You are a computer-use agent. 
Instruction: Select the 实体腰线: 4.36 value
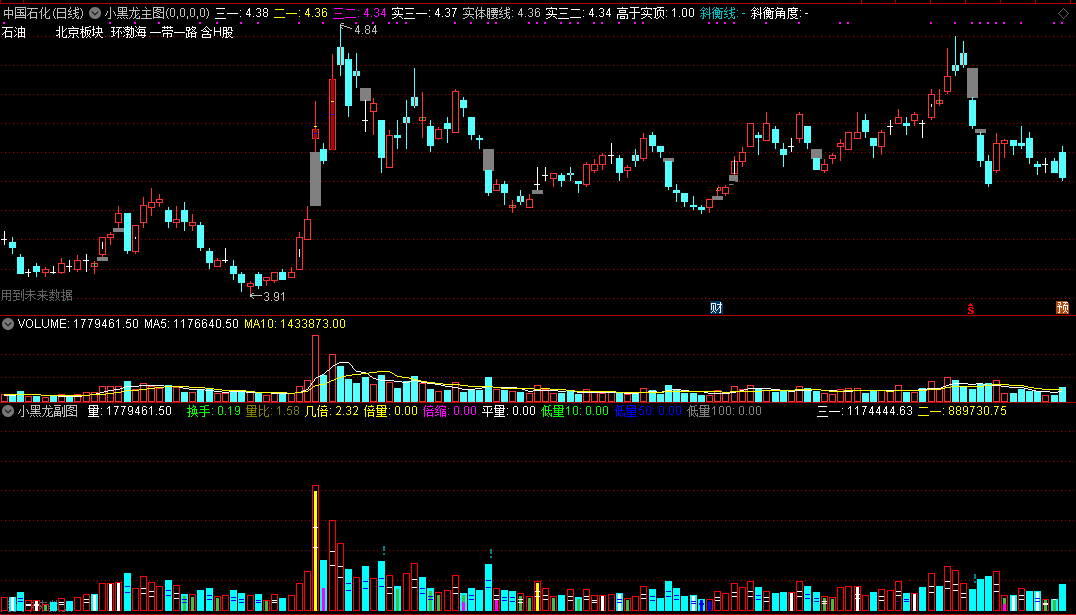click(502, 13)
